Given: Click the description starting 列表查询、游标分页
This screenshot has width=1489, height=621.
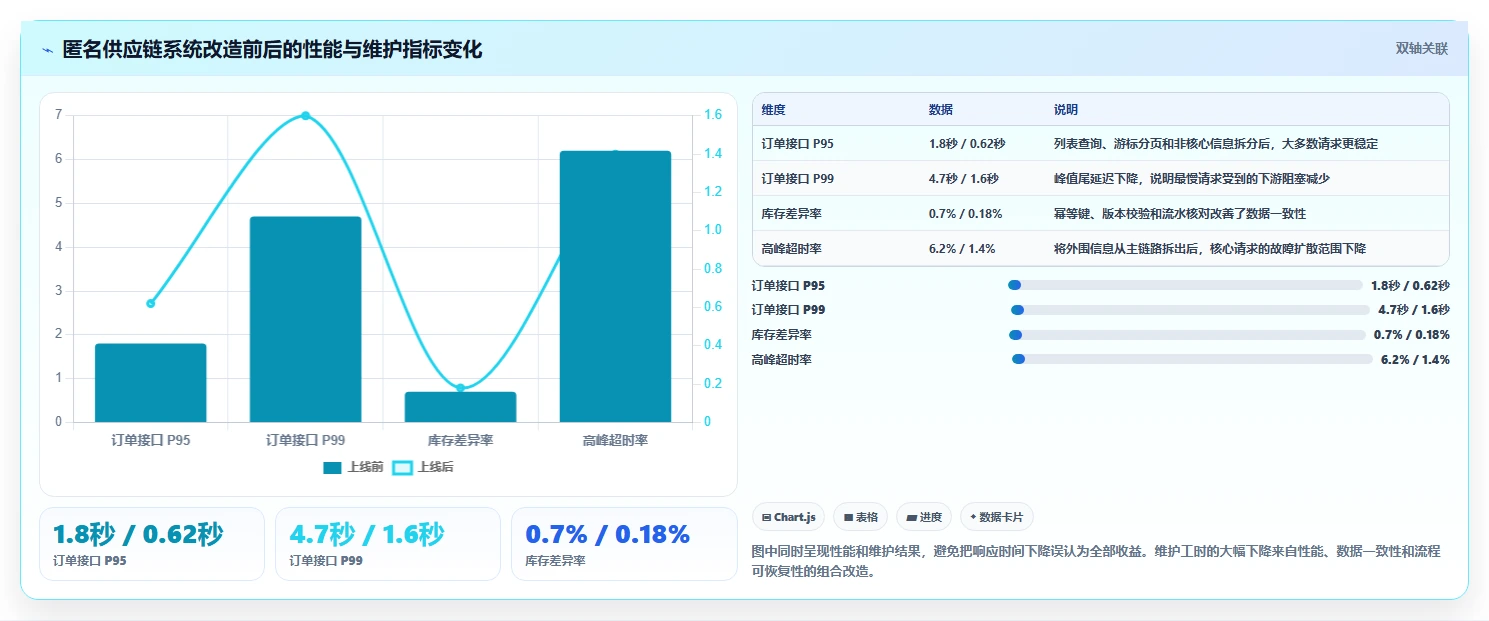Looking at the screenshot, I should [x=1215, y=144].
